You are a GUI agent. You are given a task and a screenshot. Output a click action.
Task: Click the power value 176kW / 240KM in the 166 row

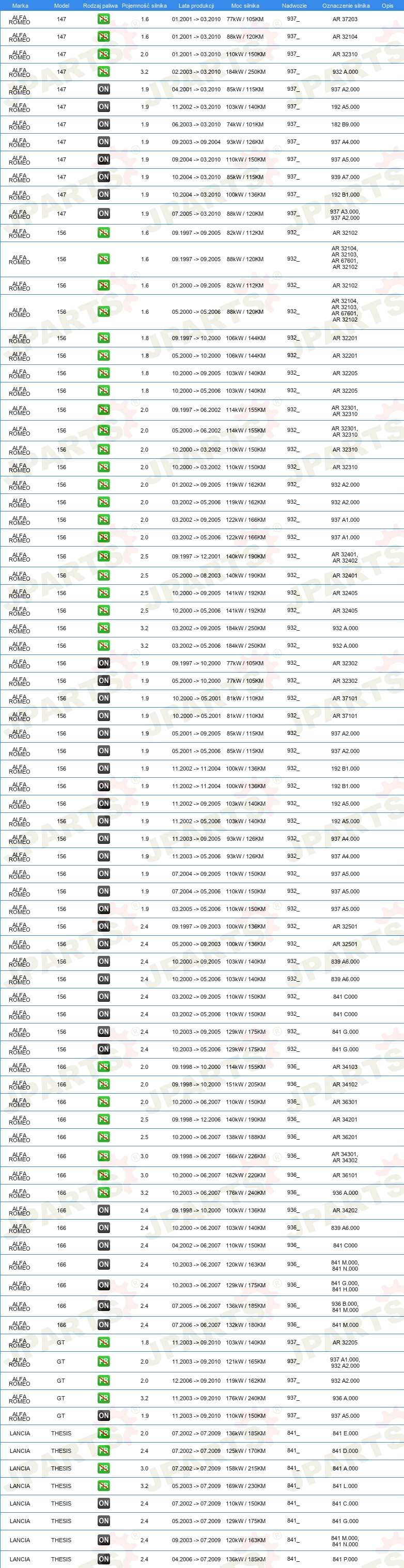click(x=245, y=1194)
